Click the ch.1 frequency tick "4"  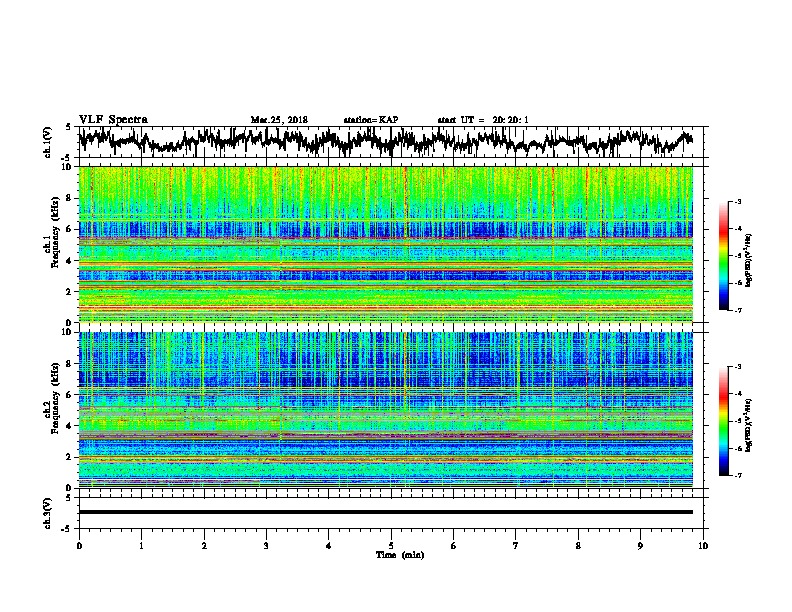[x=71, y=261]
